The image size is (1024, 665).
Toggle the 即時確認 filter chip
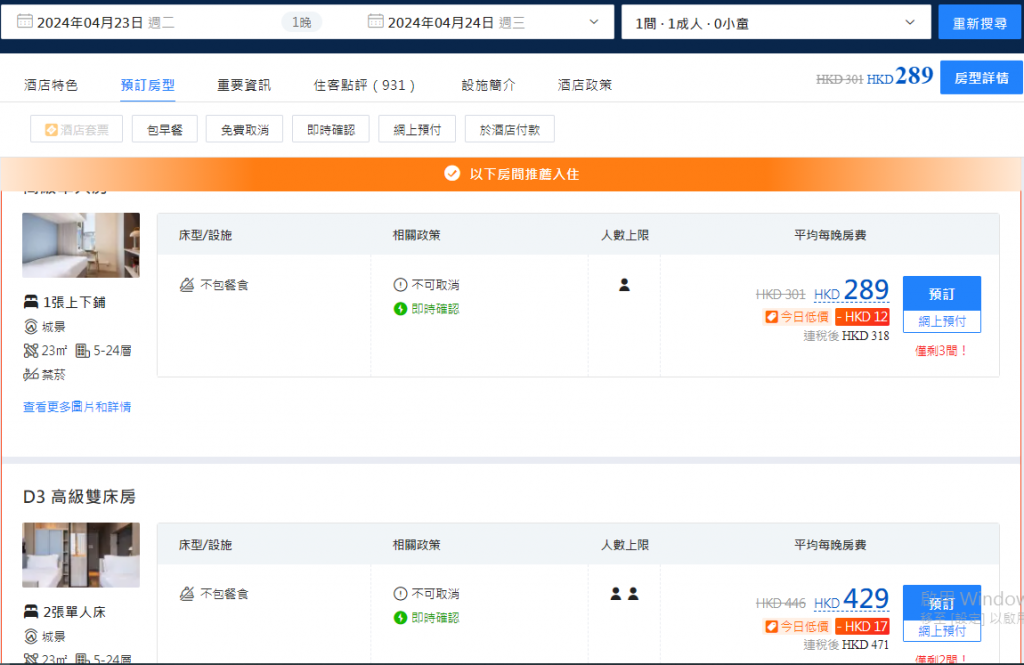point(330,129)
